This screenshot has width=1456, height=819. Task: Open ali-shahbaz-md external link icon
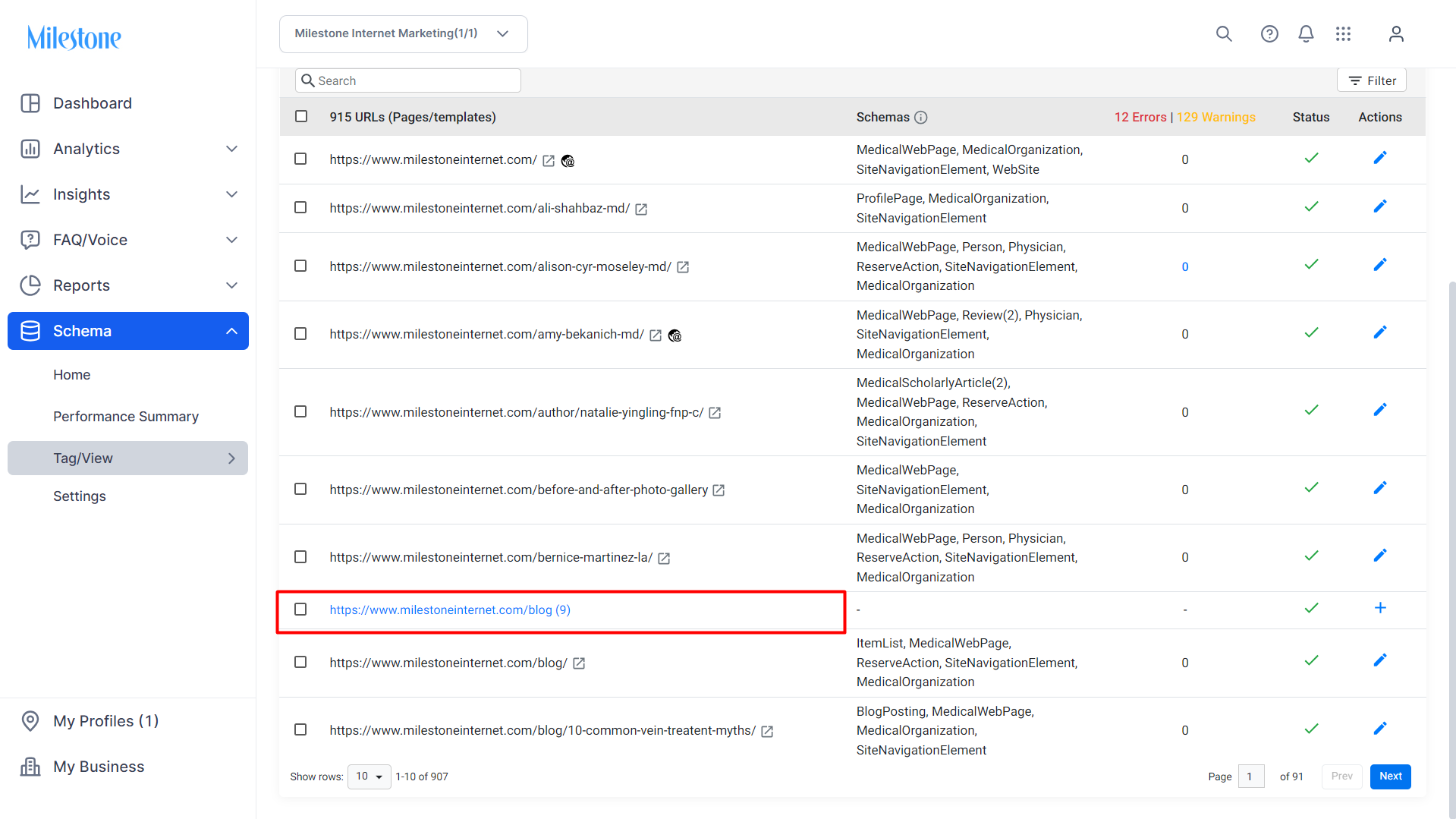coord(641,209)
